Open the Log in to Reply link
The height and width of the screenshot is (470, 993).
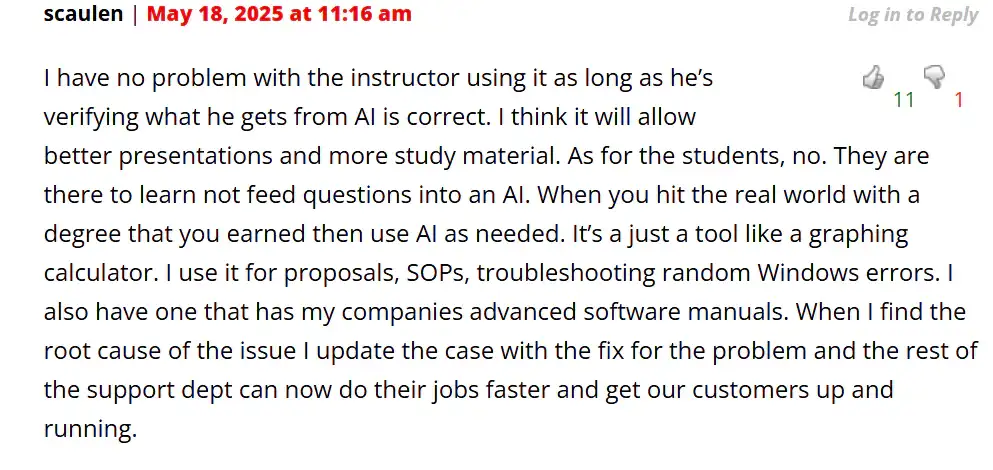click(913, 15)
